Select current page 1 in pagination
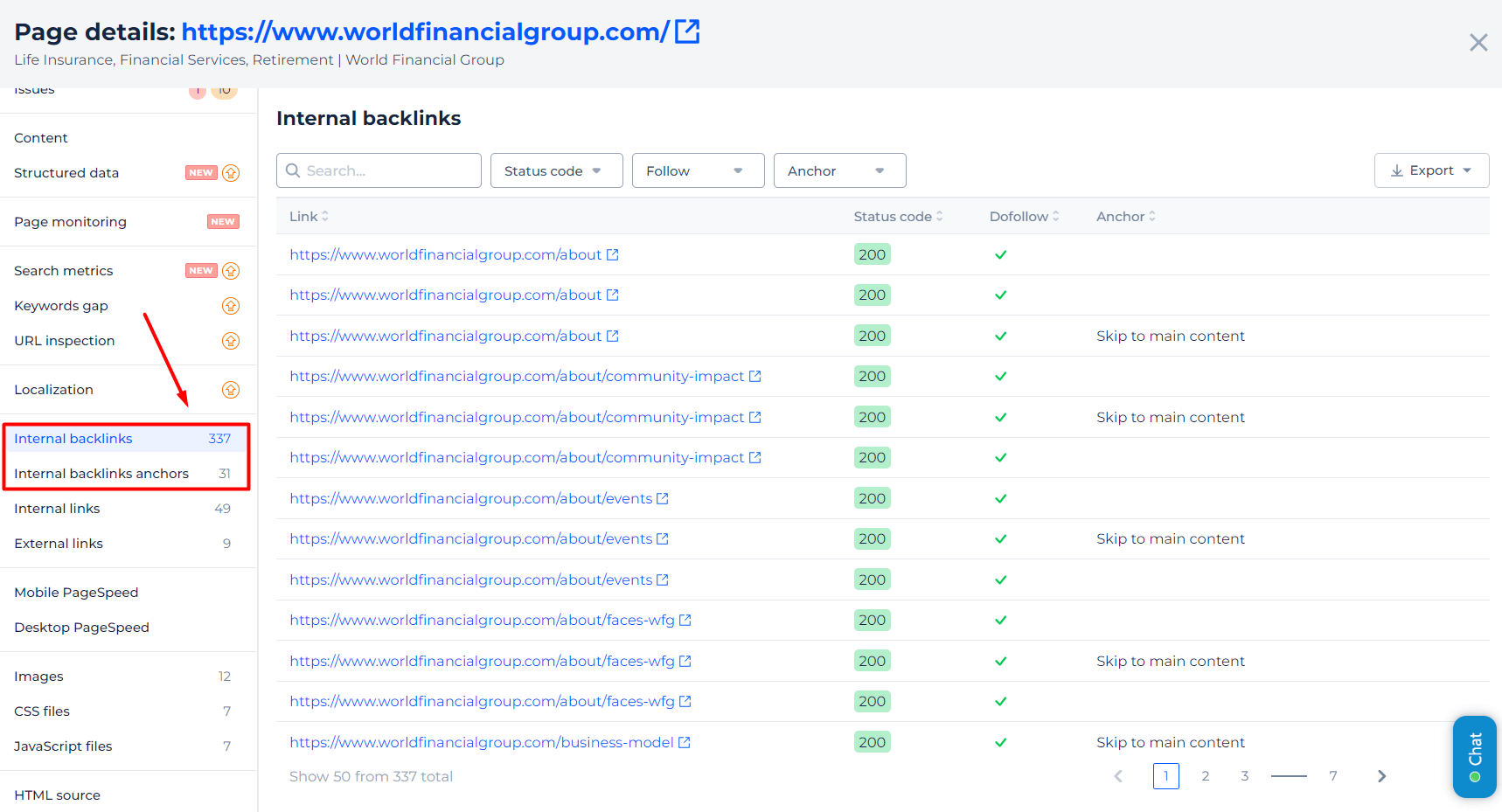Screen dimensions: 1502x812 1166,776
